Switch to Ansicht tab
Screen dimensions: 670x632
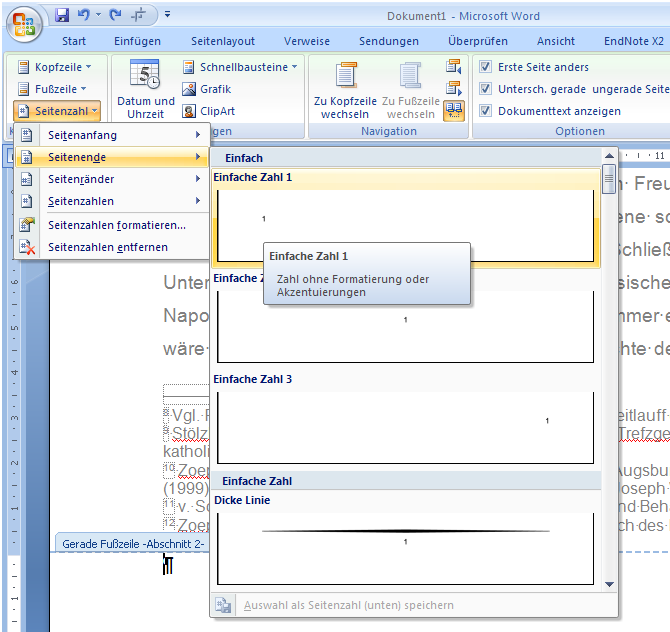click(555, 41)
